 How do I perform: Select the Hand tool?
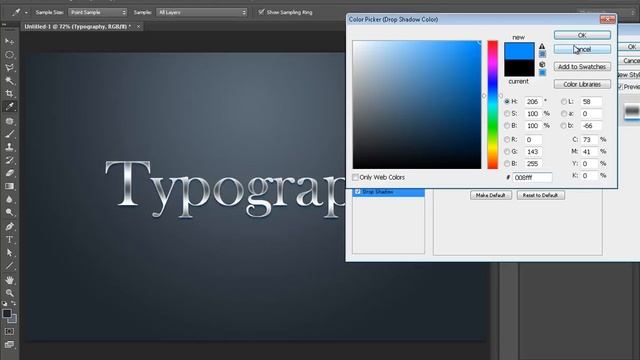coord(9,280)
